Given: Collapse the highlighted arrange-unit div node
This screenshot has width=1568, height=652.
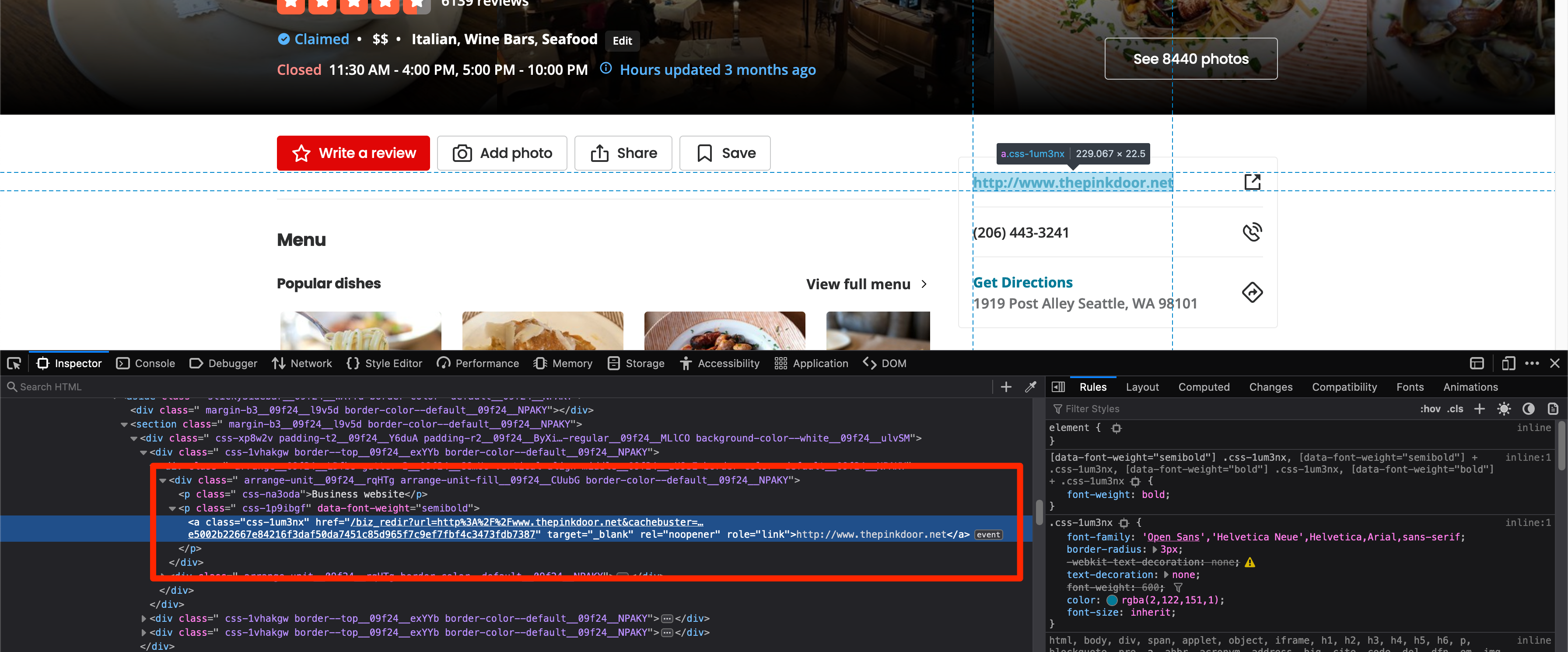Looking at the screenshot, I should pyautogui.click(x=162, y=480).
